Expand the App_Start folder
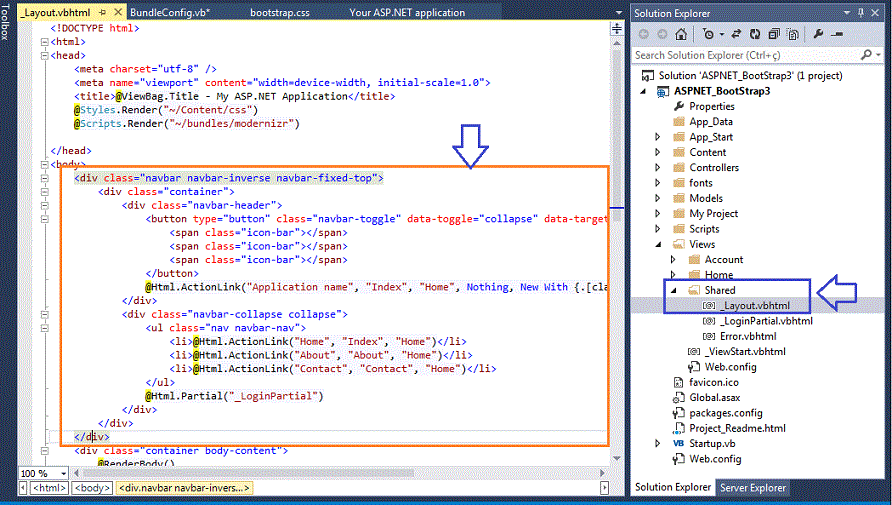Screen dimensions: 892x505 tap(658, 137)
